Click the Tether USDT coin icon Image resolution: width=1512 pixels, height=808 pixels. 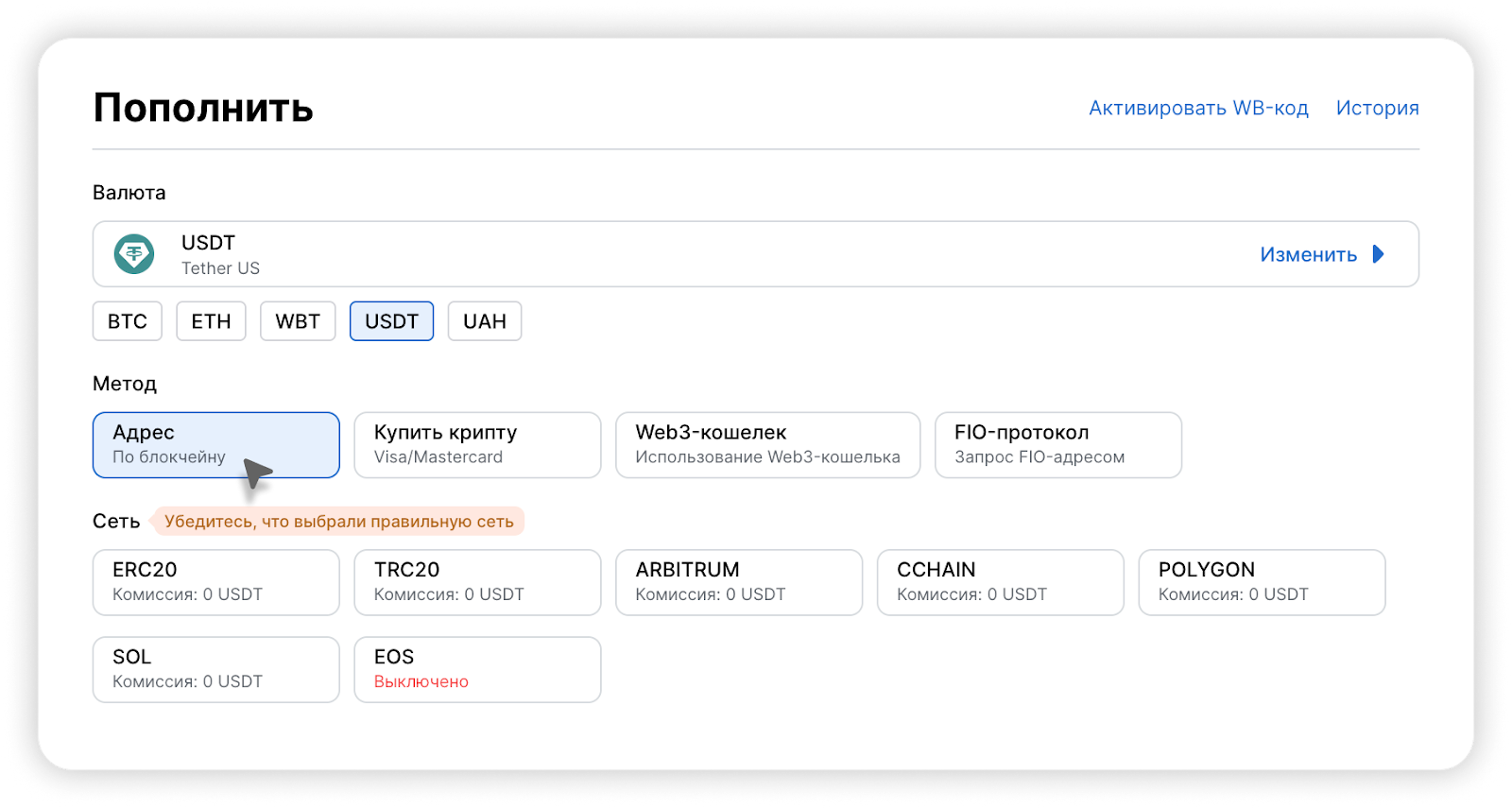pyautogui.click(x=134, y=254)
